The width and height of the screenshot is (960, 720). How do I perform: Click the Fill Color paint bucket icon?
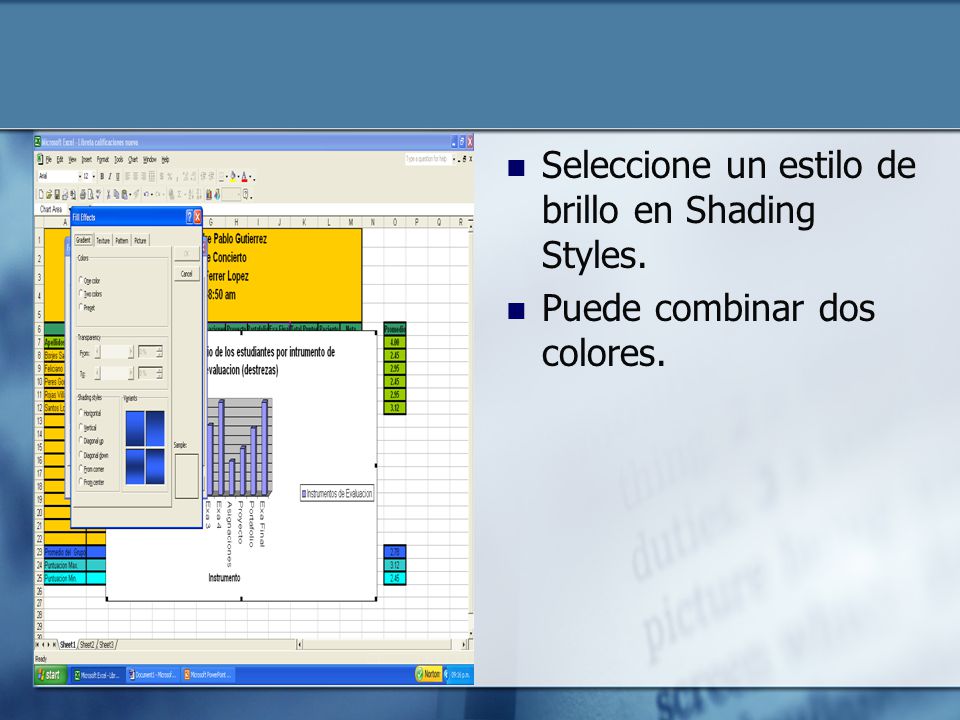[233, 177]
